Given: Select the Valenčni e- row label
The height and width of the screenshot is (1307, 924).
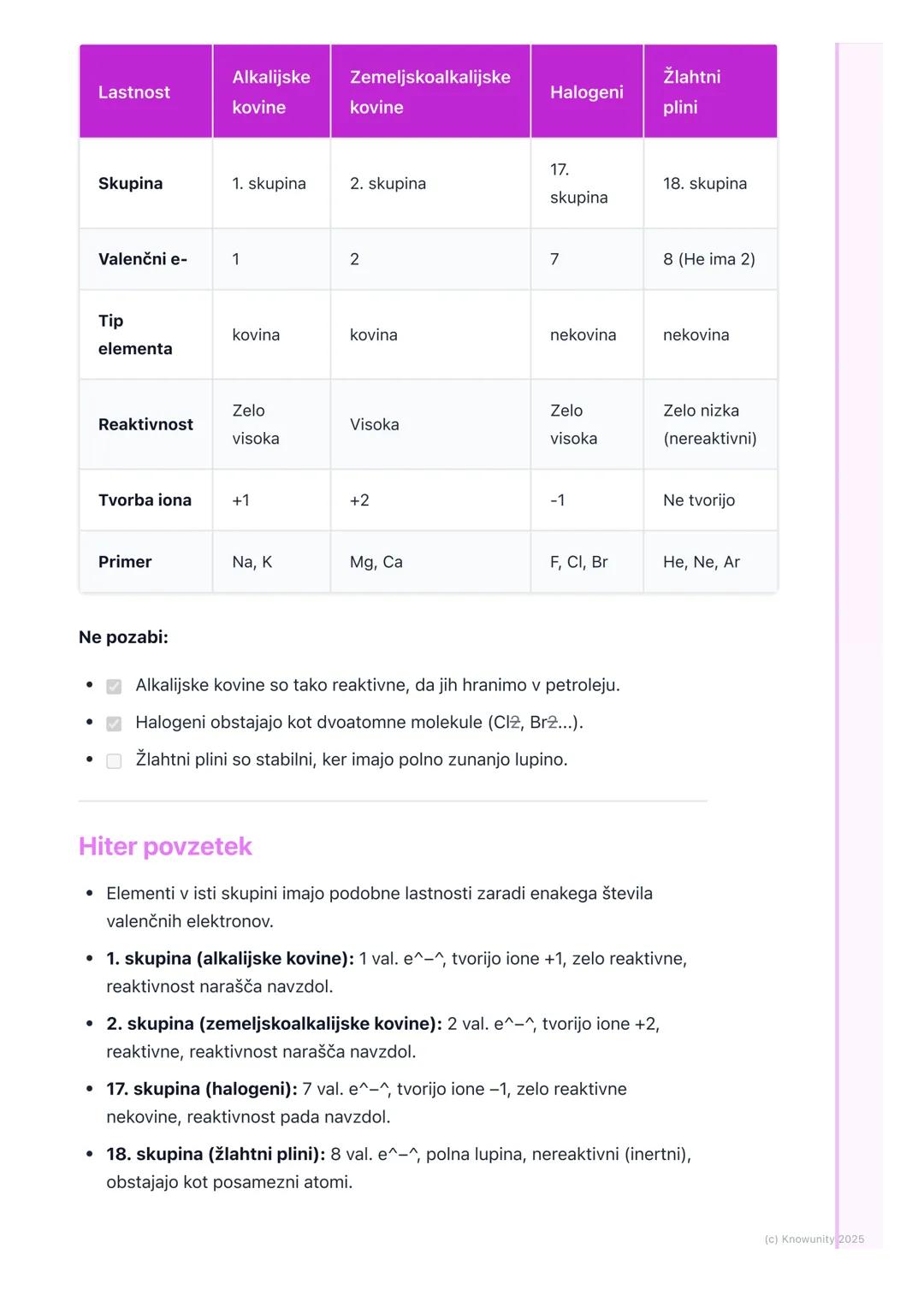Looking at the screenshot, I should [x=142, y=259].
